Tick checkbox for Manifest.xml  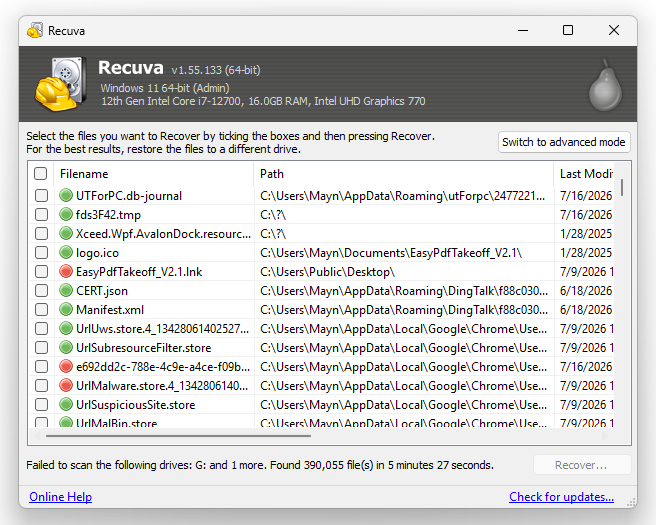(x=41, y=310)
